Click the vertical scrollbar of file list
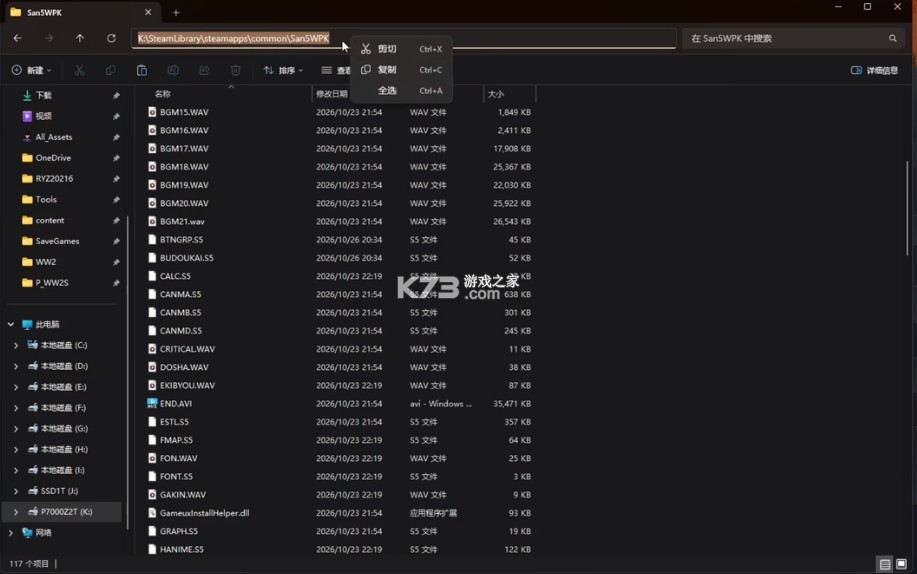 (x=907, y=208)
